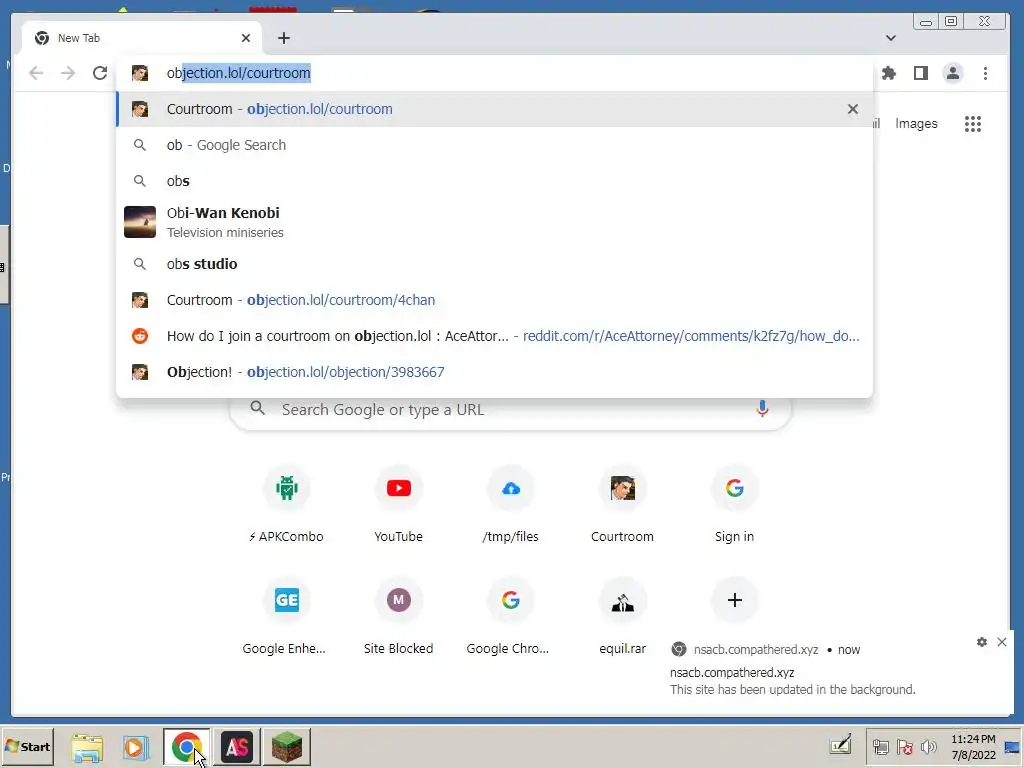The height and width of the screenshot is (768, 1024).
Task: Open the APKCombo shortcut
Action: 287,505
